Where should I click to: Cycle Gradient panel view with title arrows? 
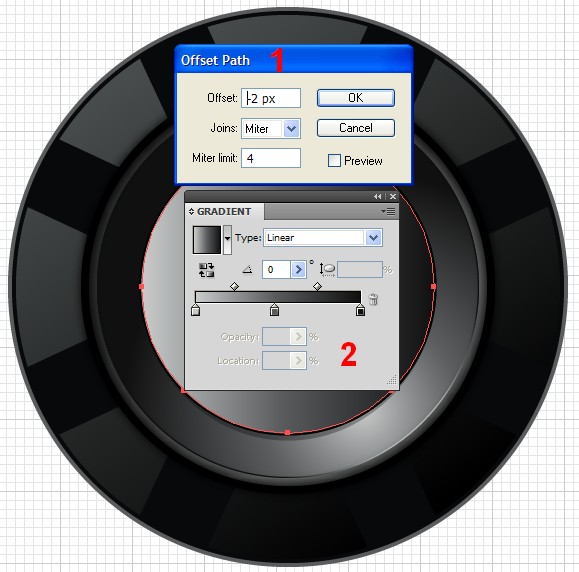click(x=191, y=212)
